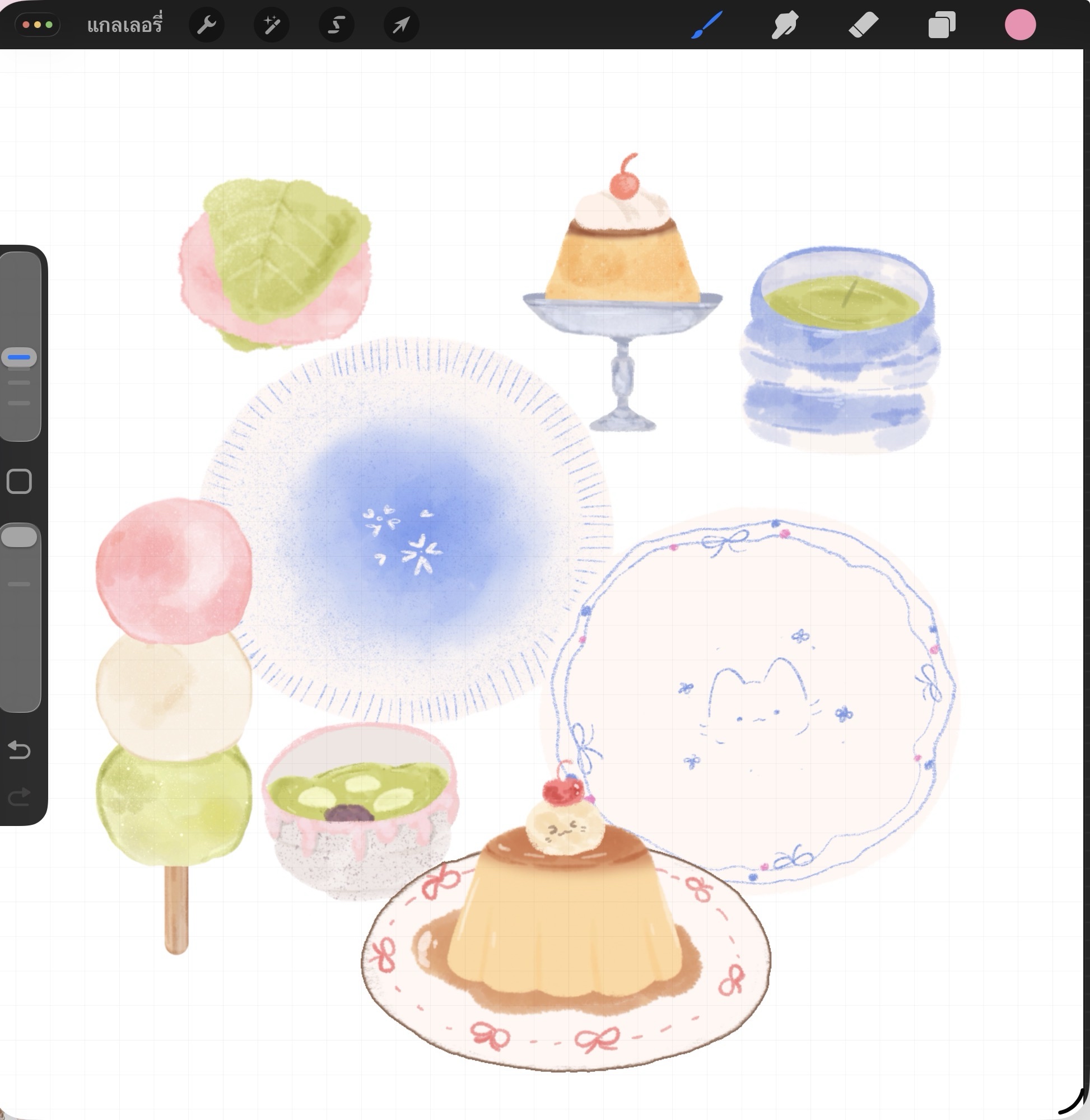
Task: Click the brush opacity slider handle
Action: [x=20, y=538]
